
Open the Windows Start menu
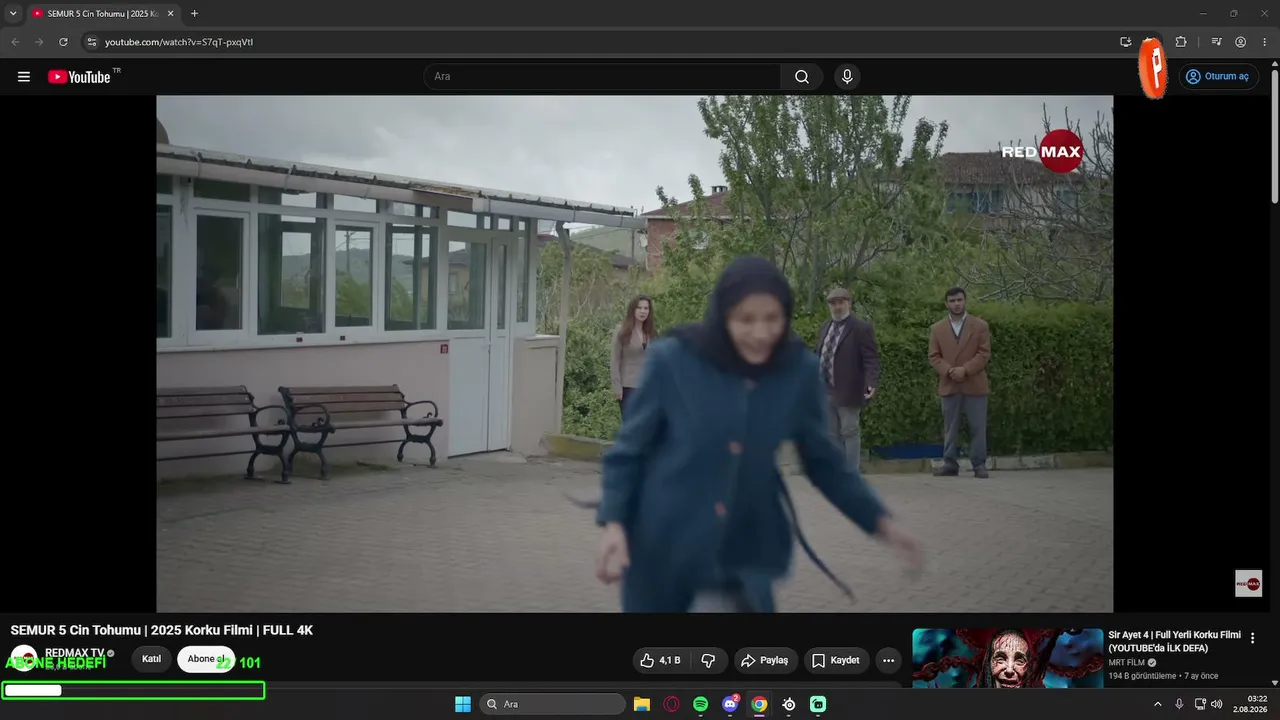(x=463, y=704)
